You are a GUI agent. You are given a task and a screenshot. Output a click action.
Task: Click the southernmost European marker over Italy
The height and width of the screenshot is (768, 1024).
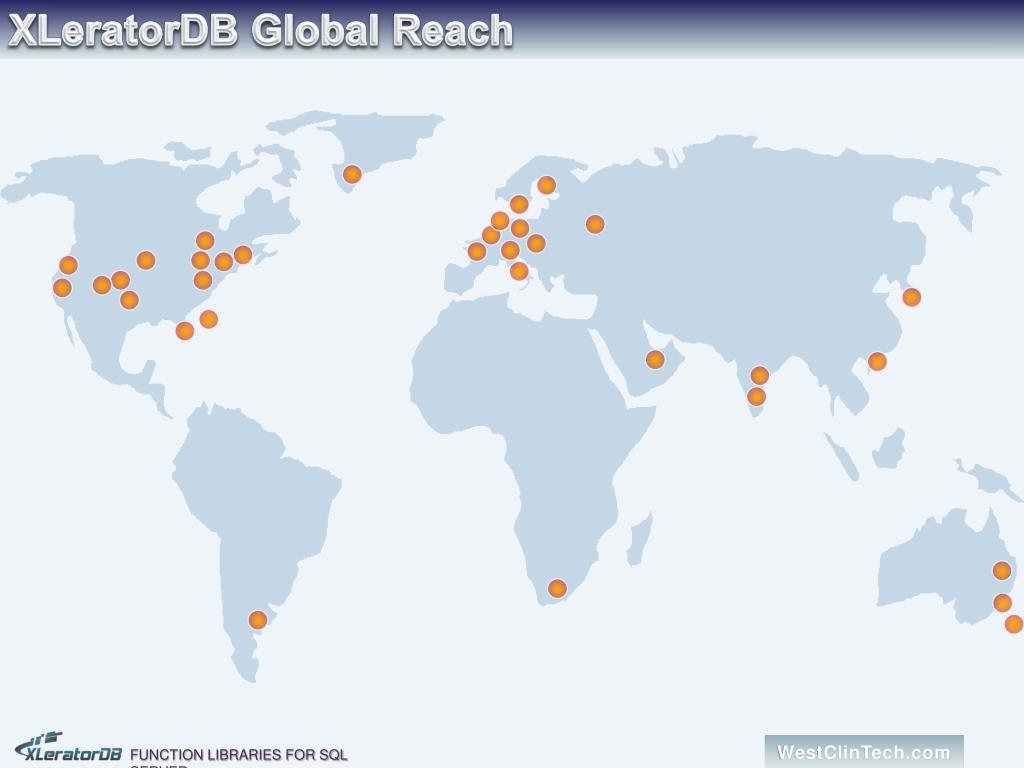point(519,270)
